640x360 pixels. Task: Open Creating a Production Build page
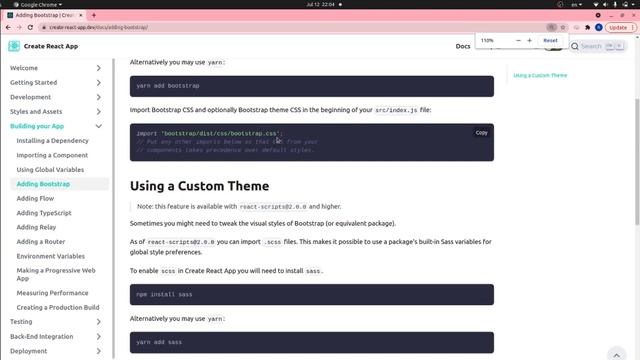click(58, 307)
